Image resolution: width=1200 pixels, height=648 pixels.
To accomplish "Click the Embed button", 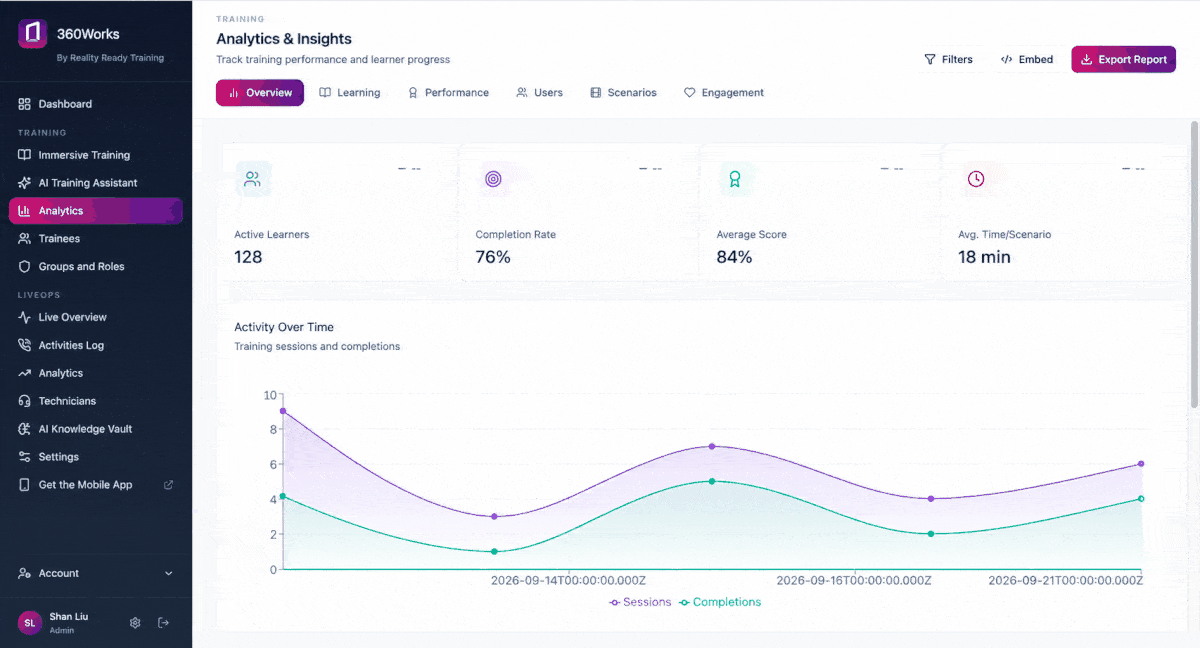I will (1027, 59).
